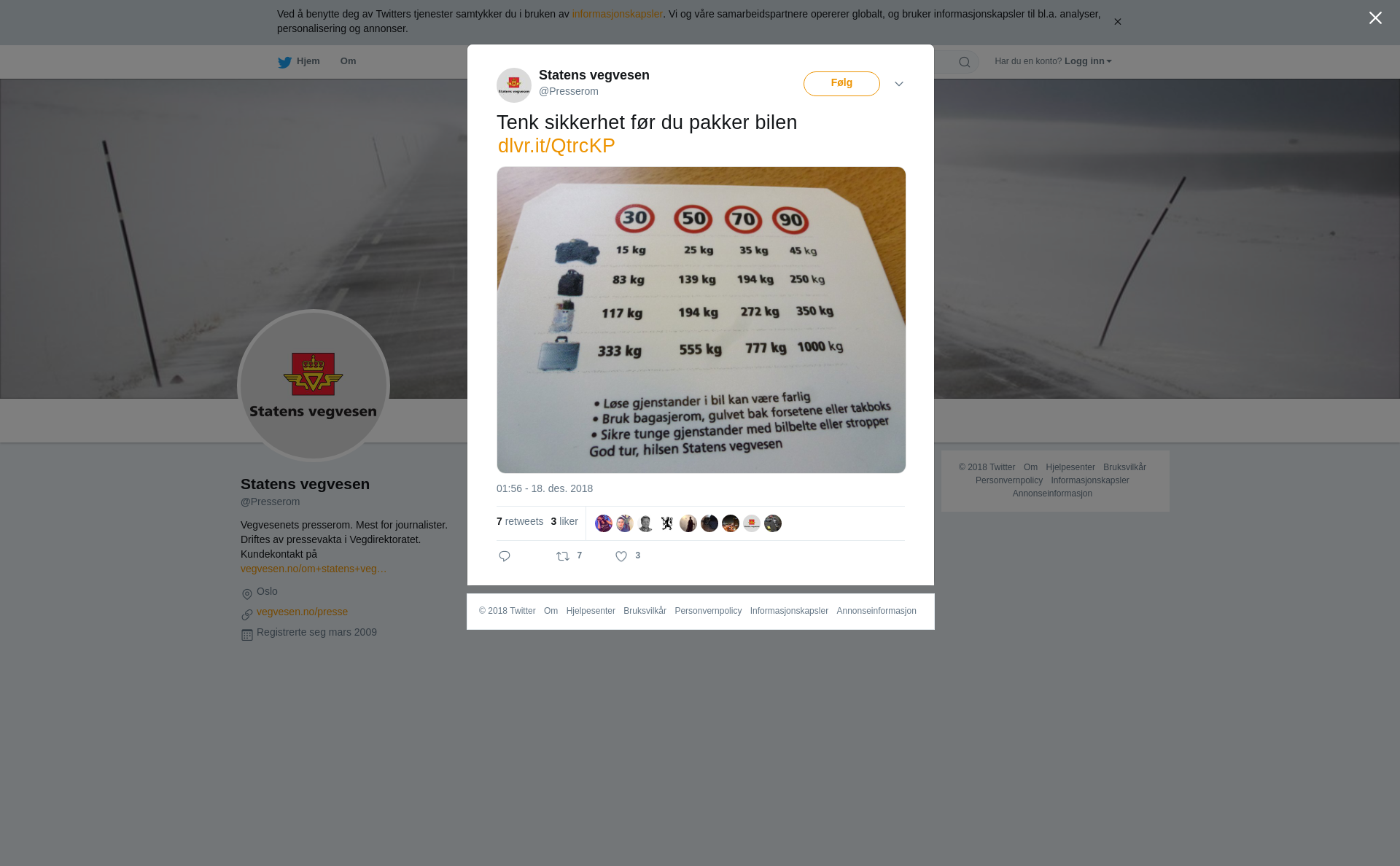Open the first retweeter's avatar
This screenshot has height=866, width=1400.
pos(604,523)
